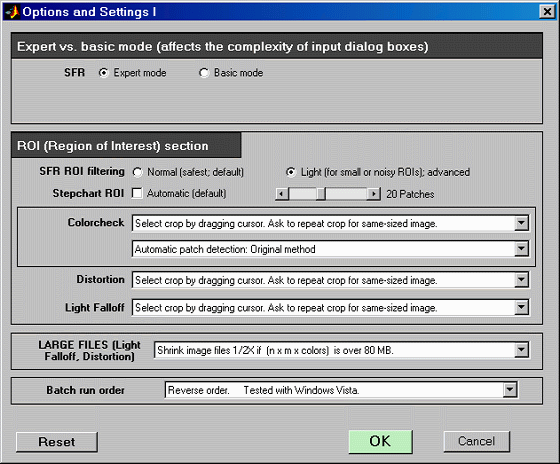The height and width of the screenshot is (464, 560).
Task: Expand the Light Falloff crop dropdown
Action: 331,308
